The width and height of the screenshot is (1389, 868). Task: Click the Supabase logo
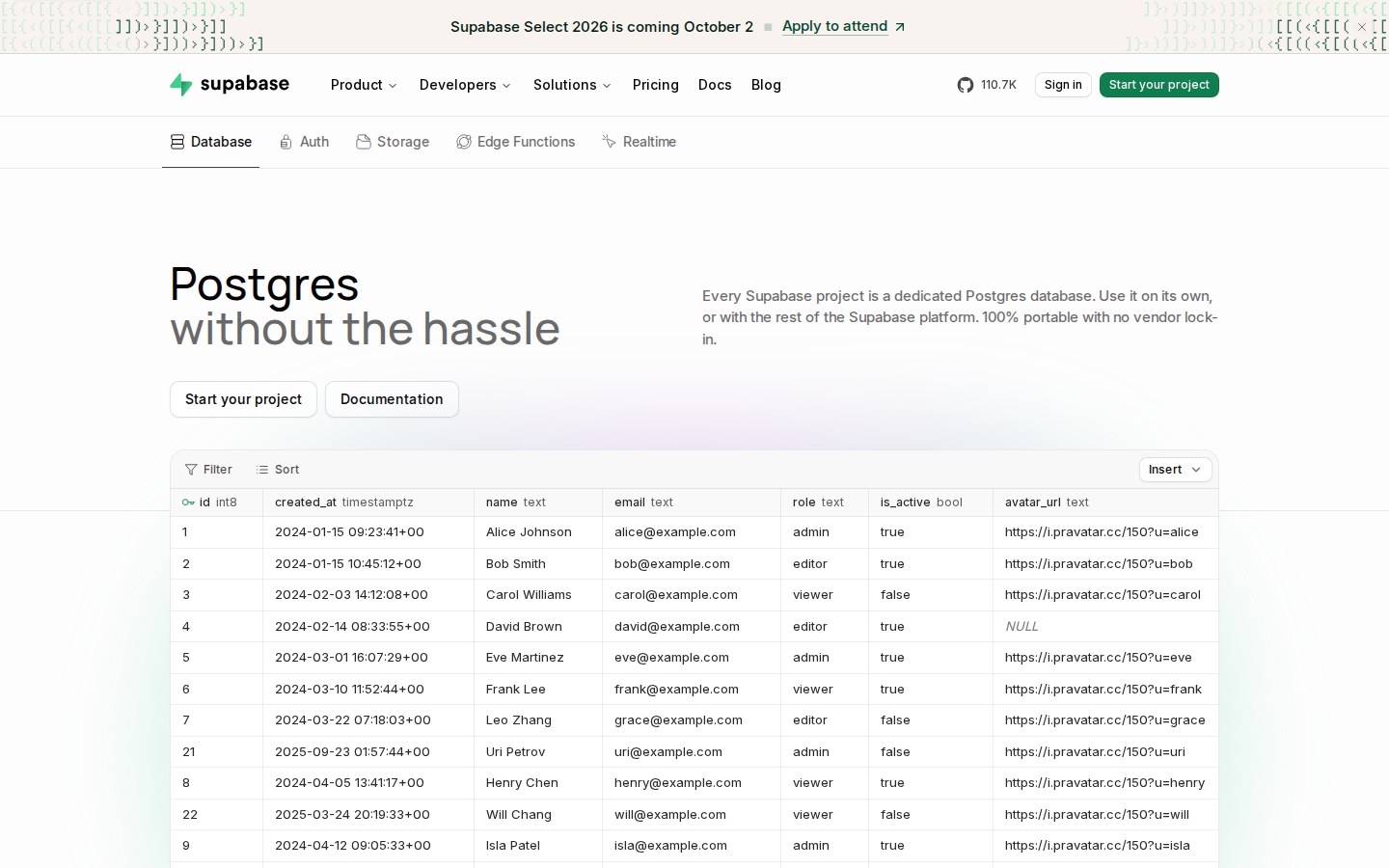pyautogui.click(x=230, y=85)
